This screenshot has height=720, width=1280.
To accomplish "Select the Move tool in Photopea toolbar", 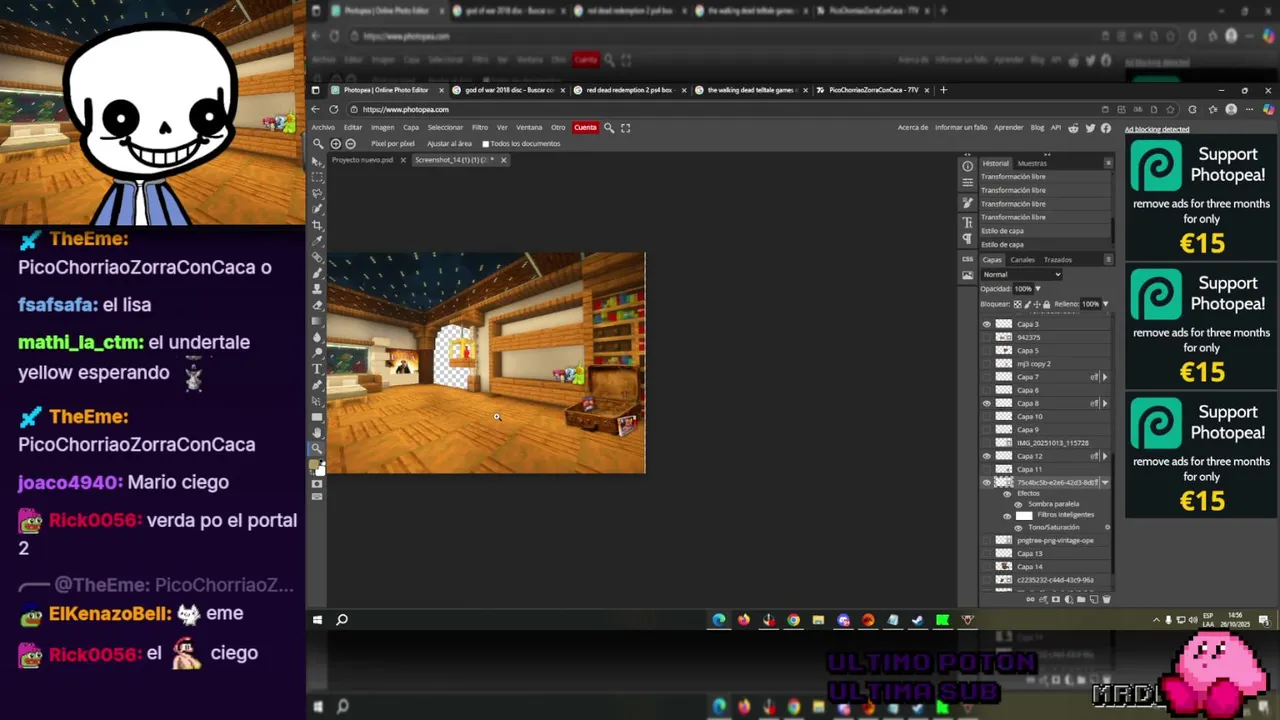I will (317, 162).
